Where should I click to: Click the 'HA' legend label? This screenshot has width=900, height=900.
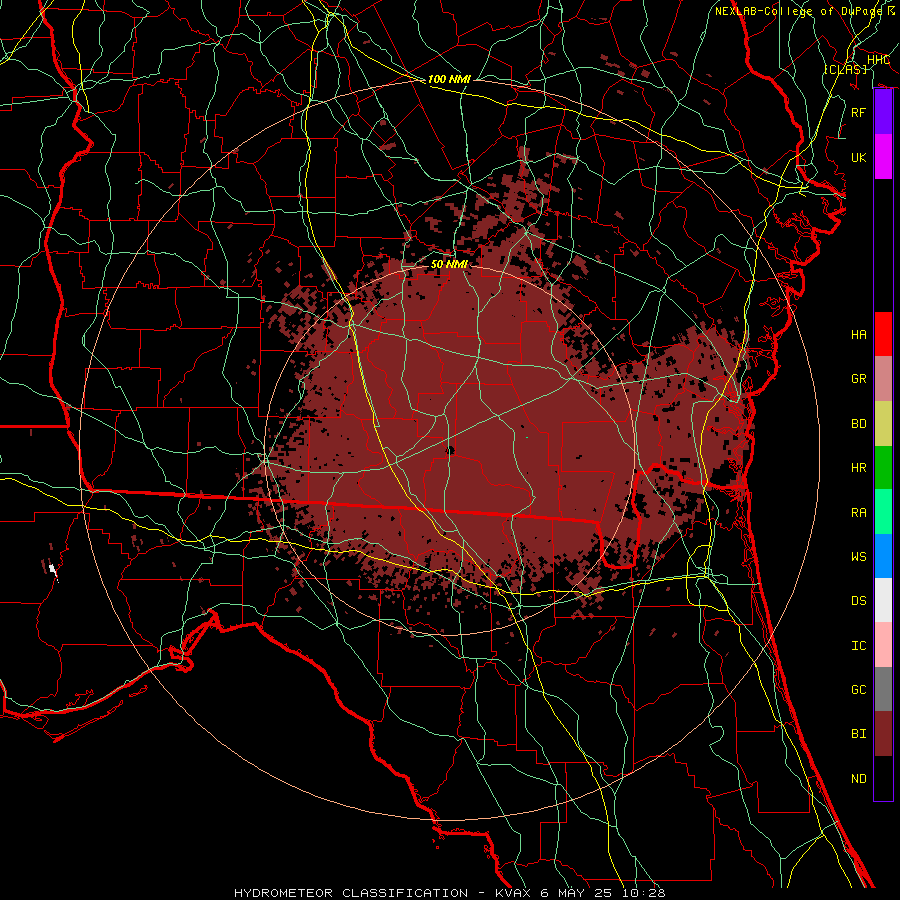coord(858,335)
